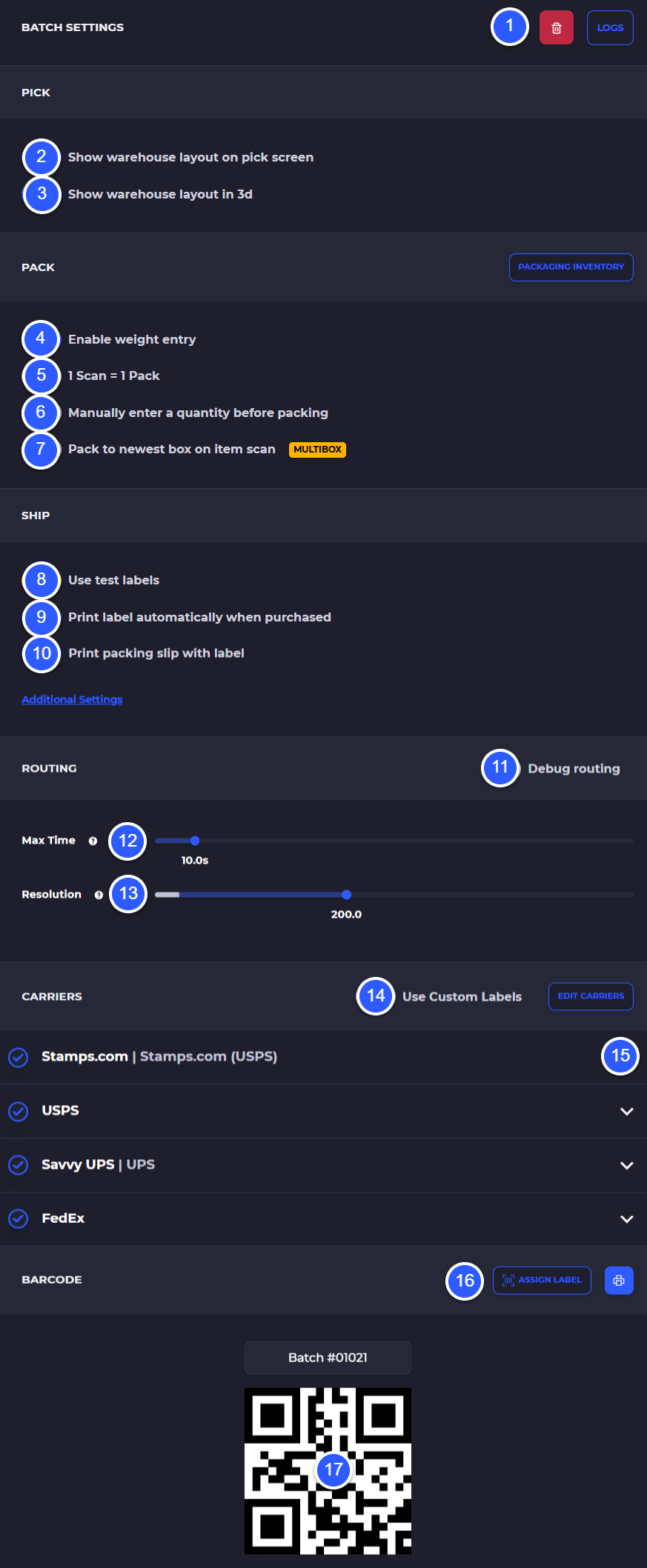
Task: Click the ASSIGN LABEL button
Action: point(542,1280)
